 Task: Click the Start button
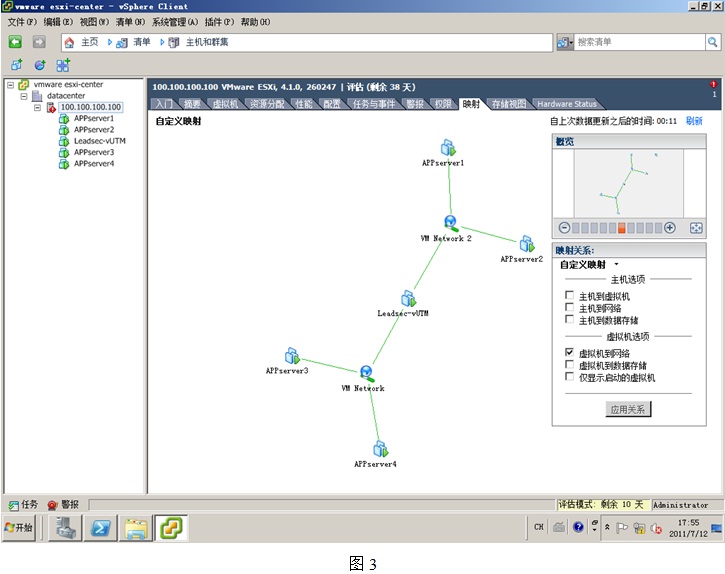tap(18, 528)
